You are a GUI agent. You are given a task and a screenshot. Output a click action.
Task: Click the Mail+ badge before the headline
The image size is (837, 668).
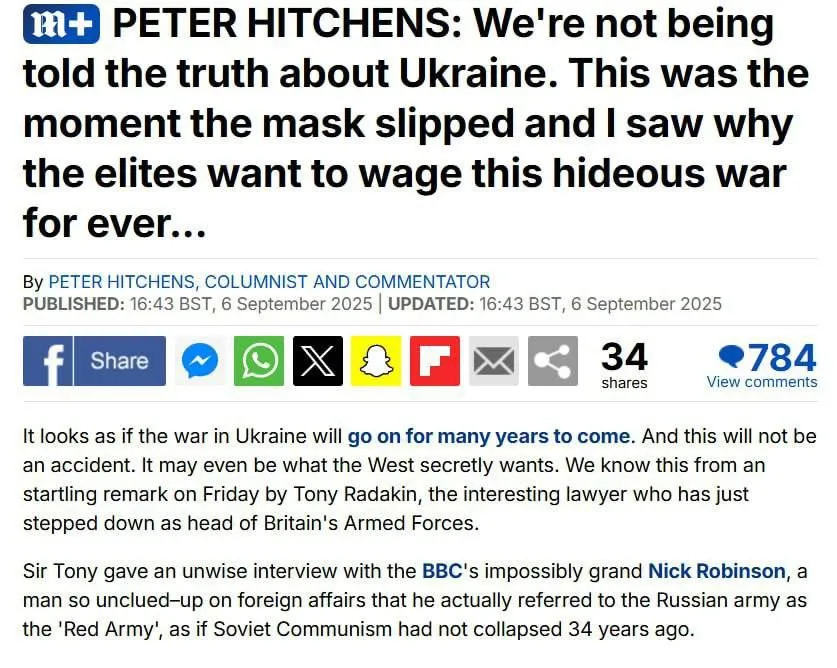click(x=61, y=25)
